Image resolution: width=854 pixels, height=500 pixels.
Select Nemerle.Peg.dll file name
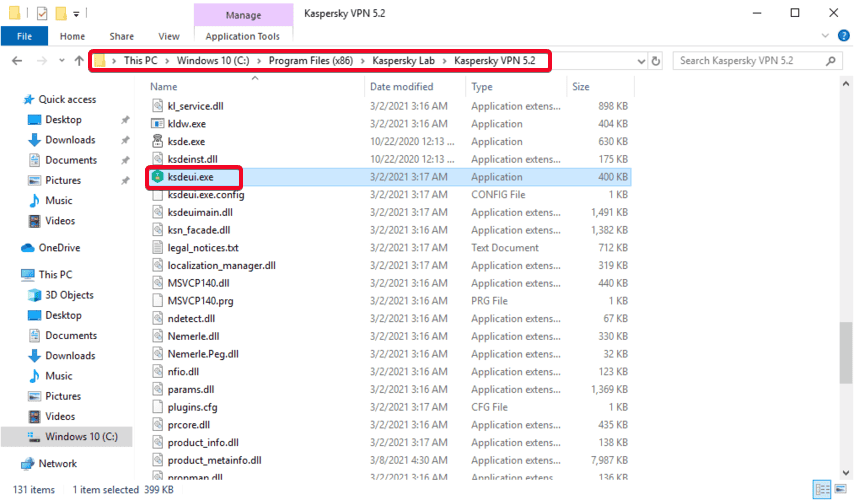pos(203,353)
